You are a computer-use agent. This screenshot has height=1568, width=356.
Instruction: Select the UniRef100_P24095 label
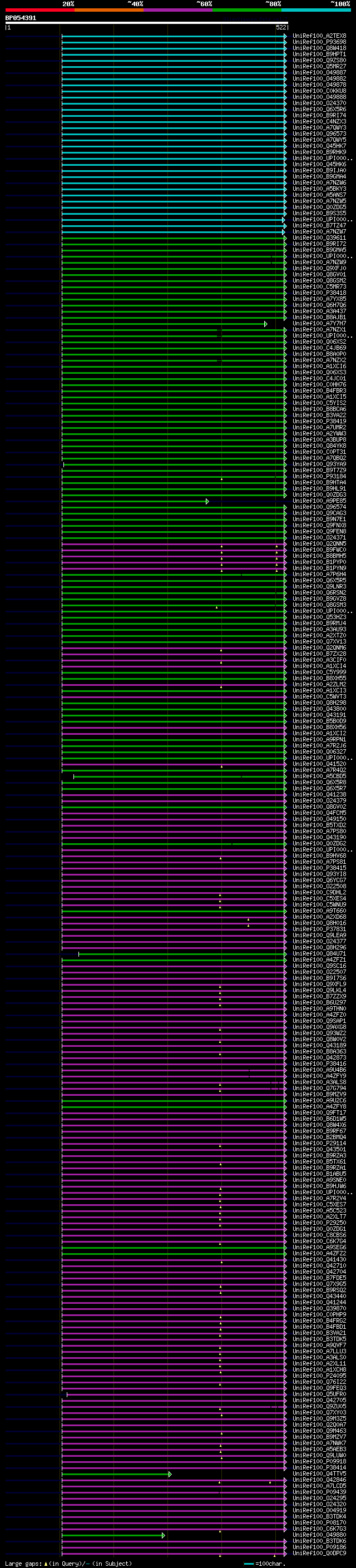click(x=319, y=1376)
